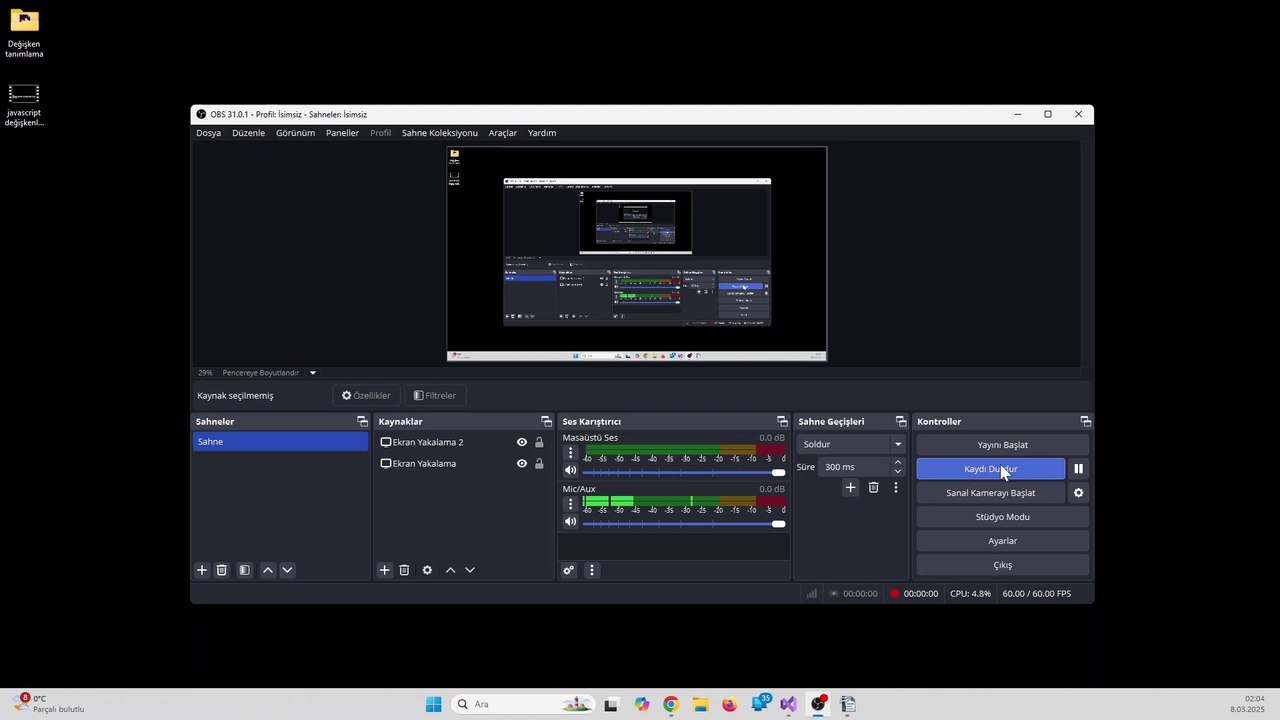Pause the recording

pyautogui.click(x=1078, y=468)
